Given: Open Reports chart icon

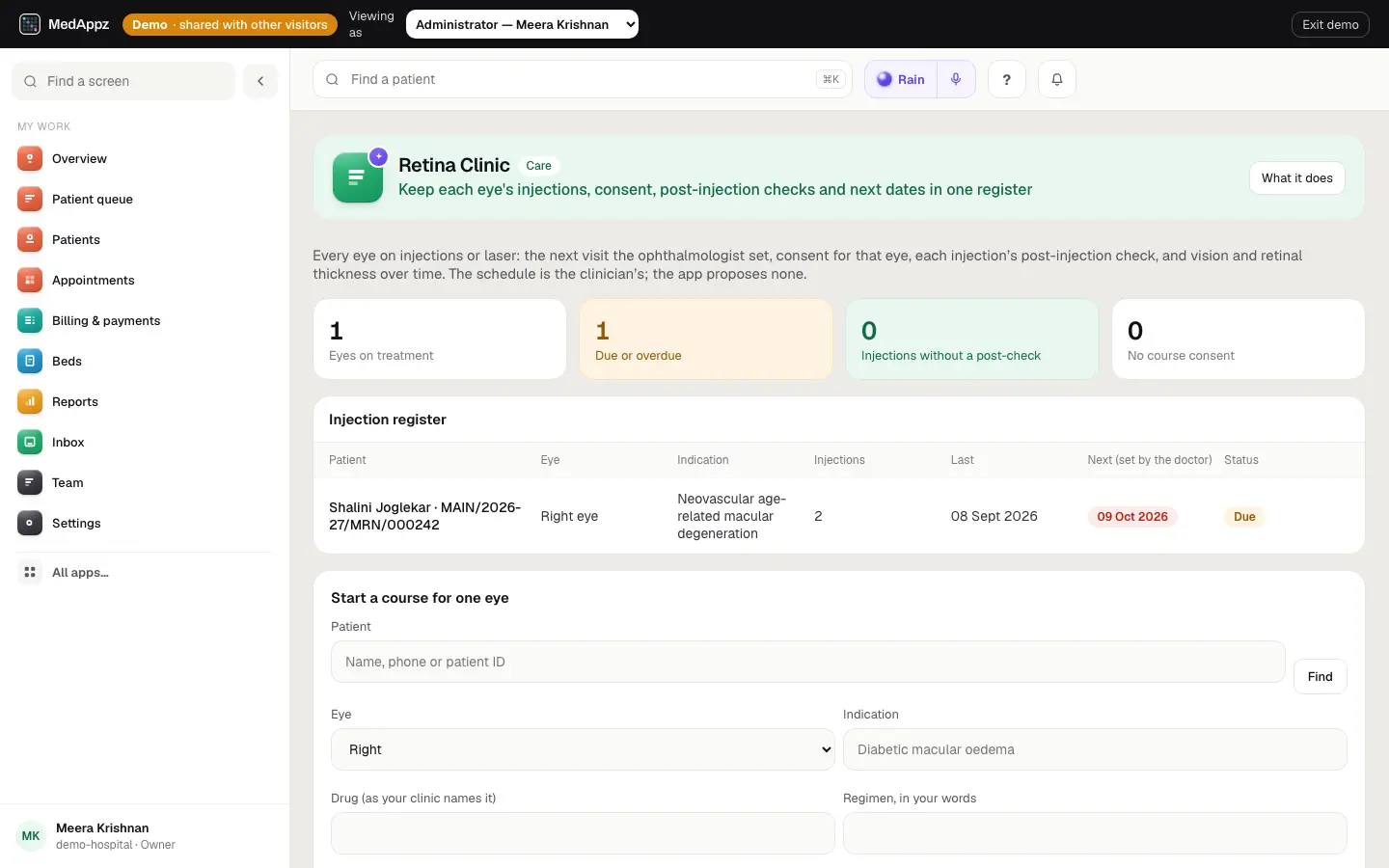Looking at the screenshot, I should [30, 401].
